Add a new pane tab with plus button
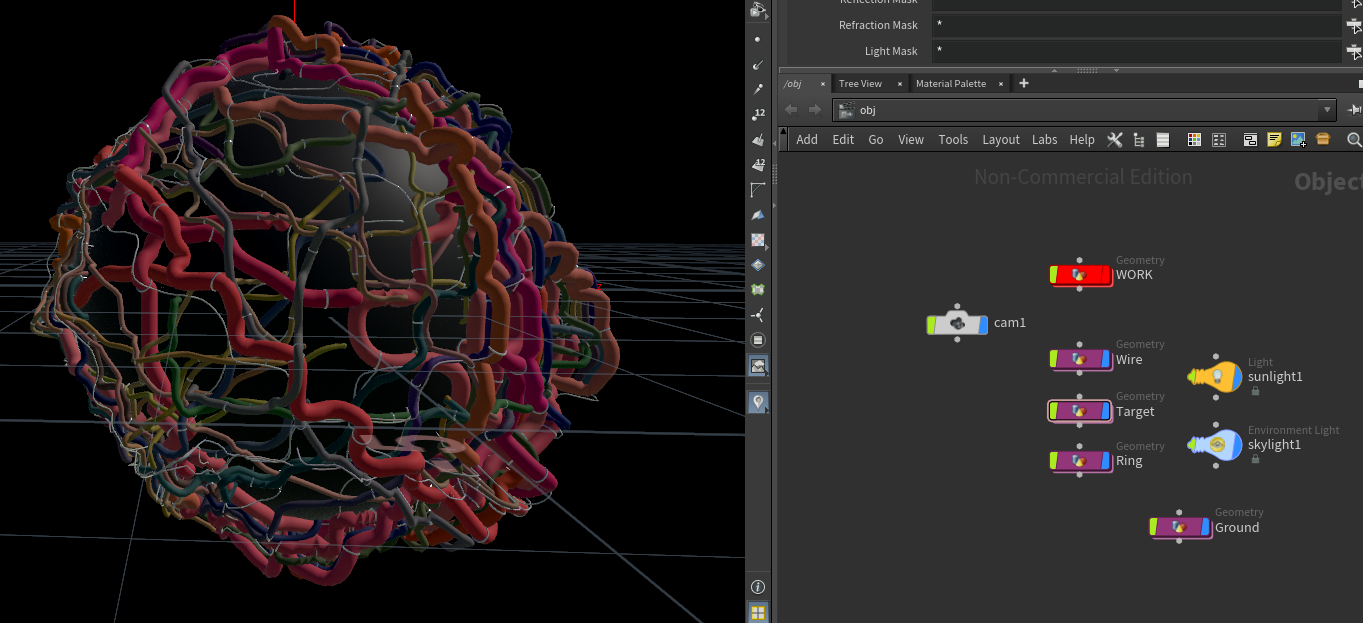 (1023, 84)
